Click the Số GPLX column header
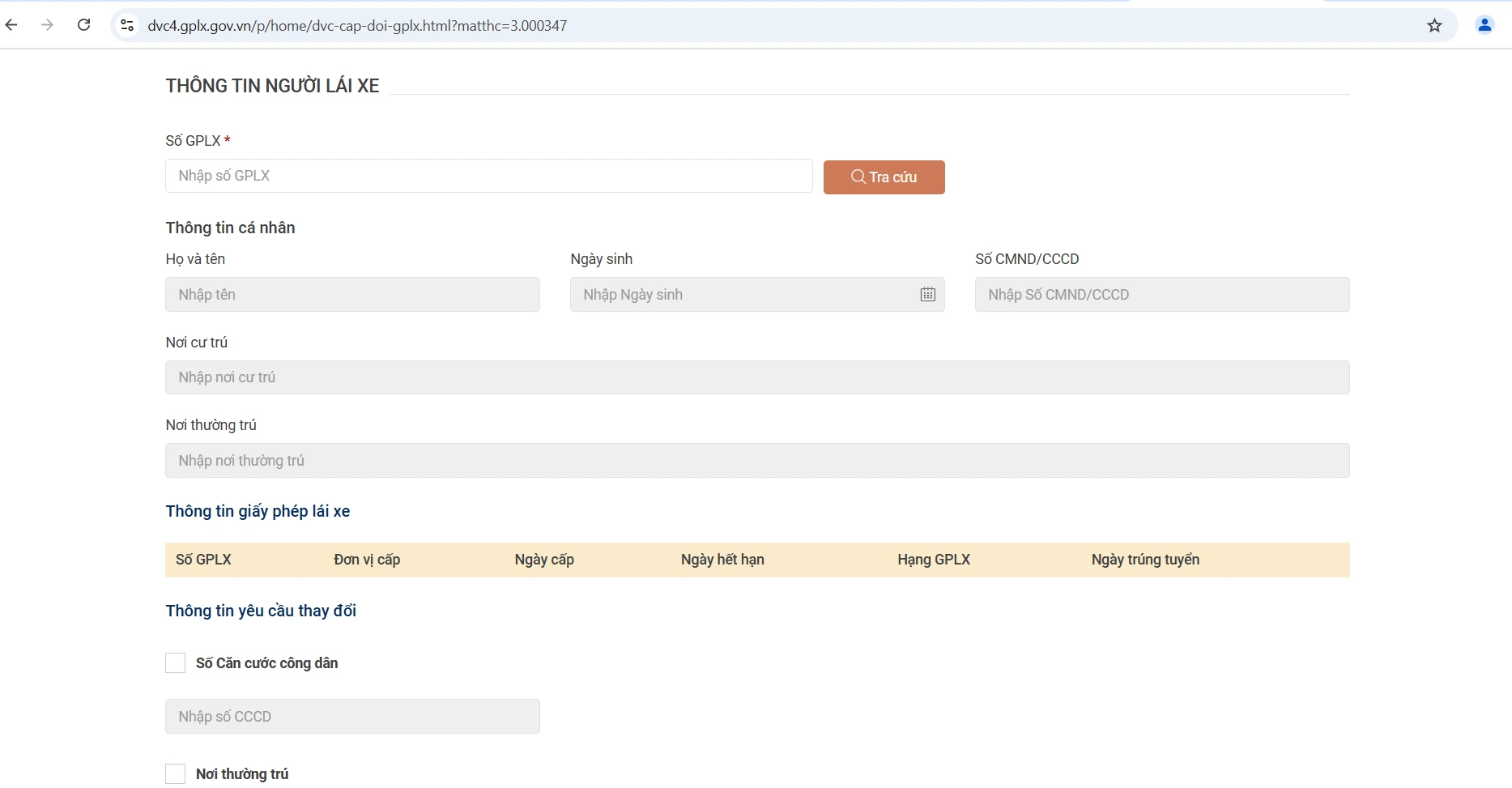 (203, 560)
